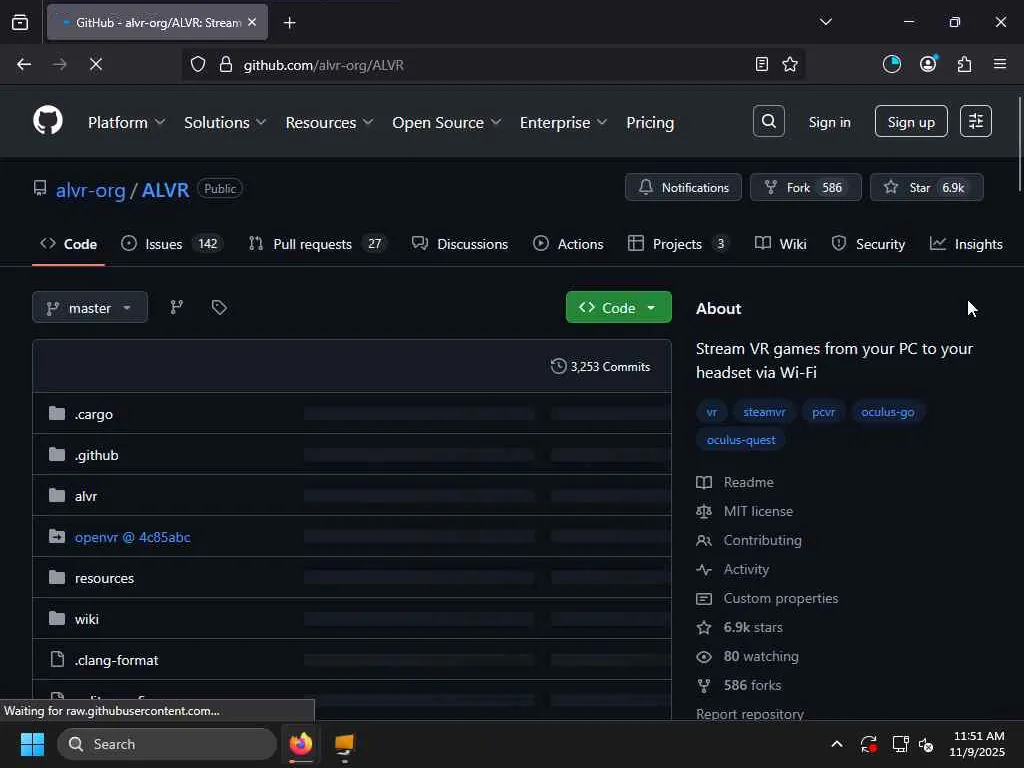
Task: Click the Notifications button
Action: [683, 187]
